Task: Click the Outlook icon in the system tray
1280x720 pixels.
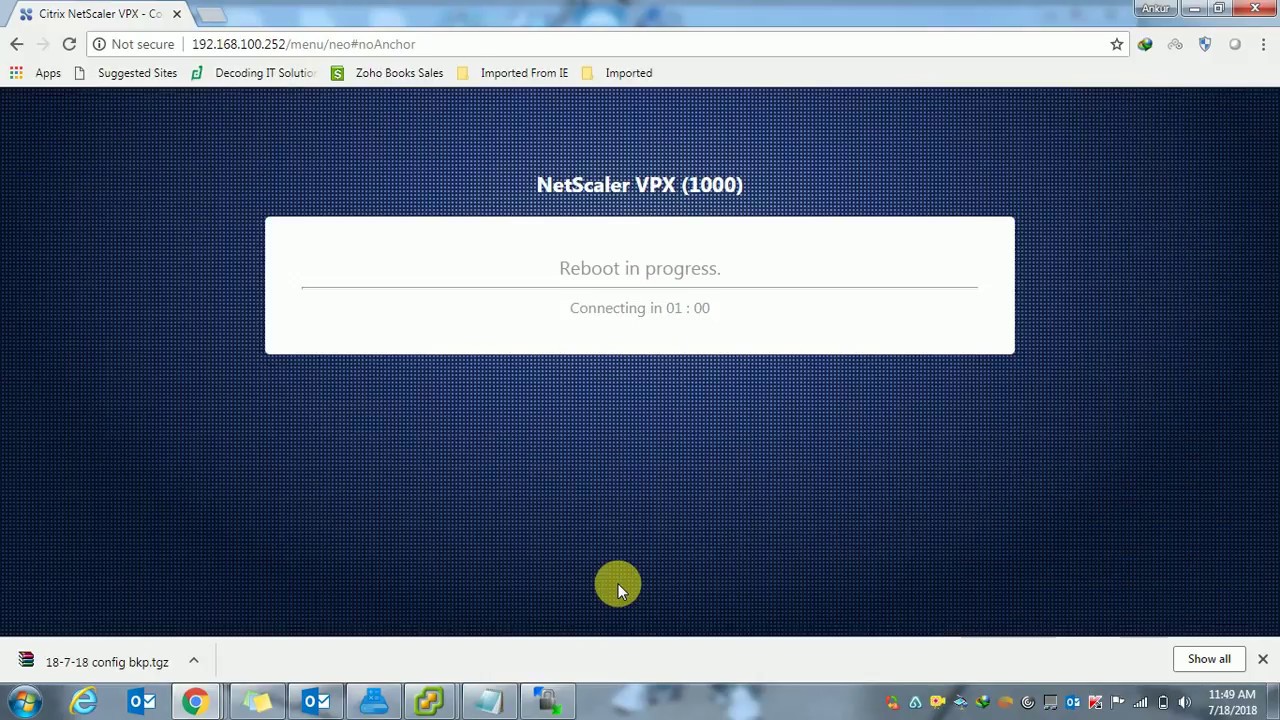Action: 1073,703
